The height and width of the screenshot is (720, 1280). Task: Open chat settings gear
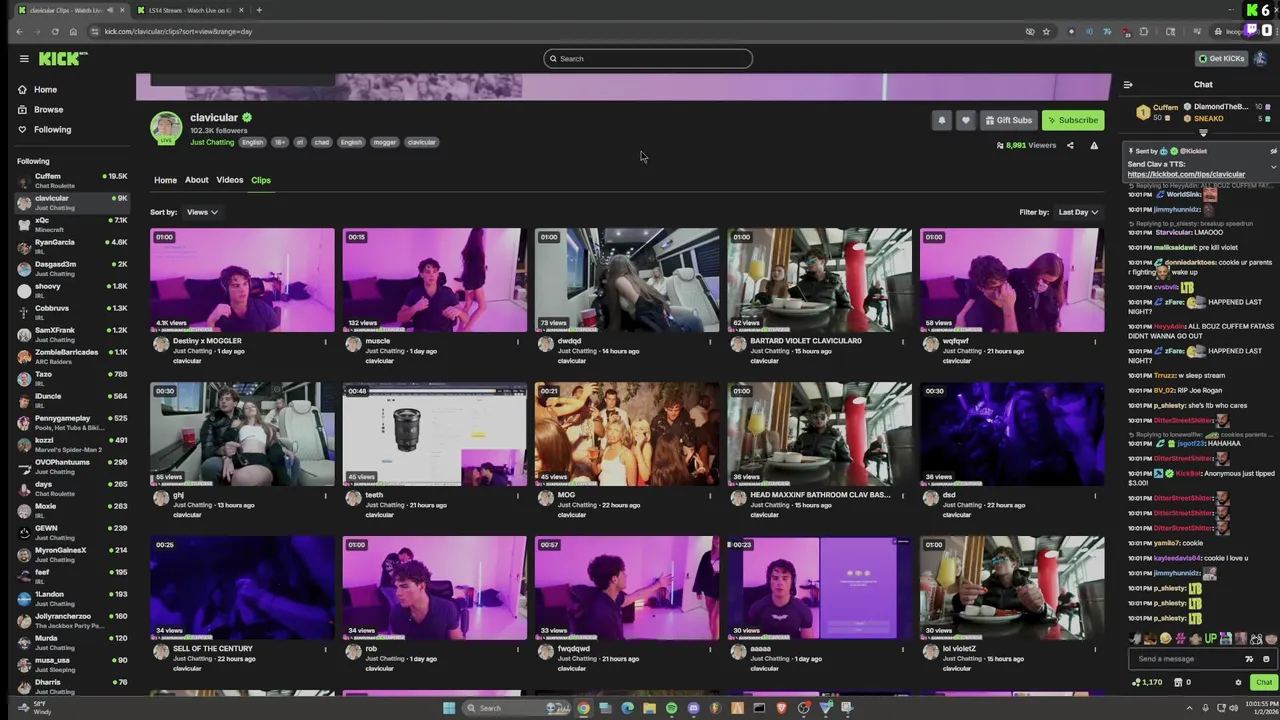coord(1238,683)
